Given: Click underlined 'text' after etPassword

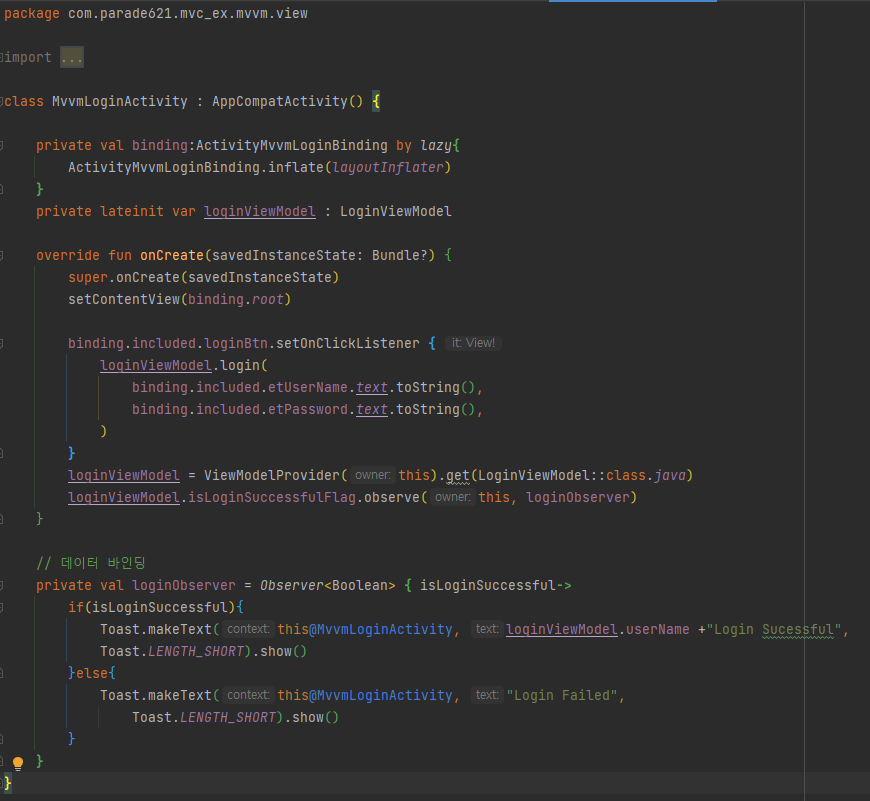Looking at the screenshot, I should [x=372, y=409].
